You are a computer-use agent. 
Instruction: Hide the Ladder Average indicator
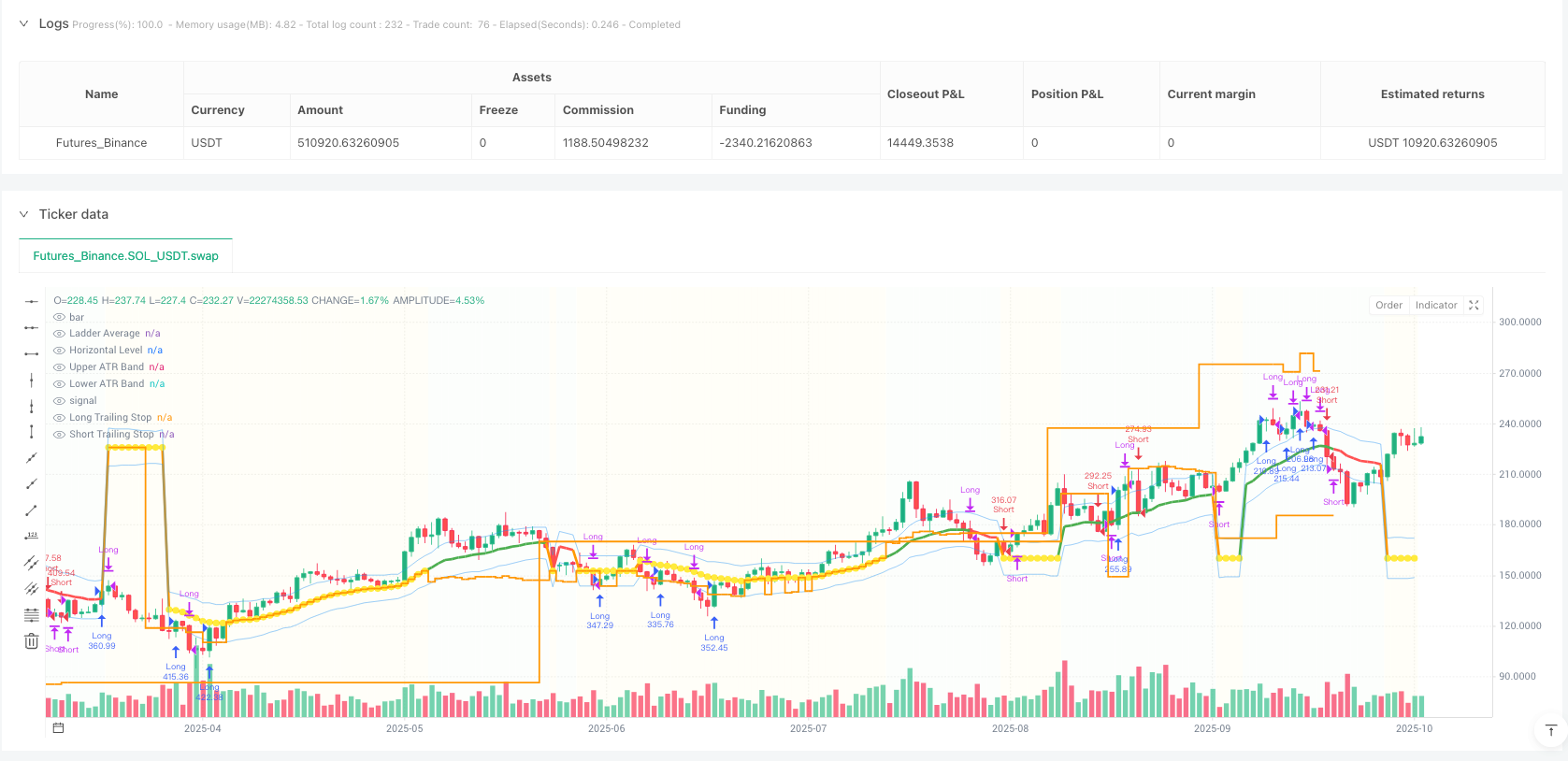point(60,334)
